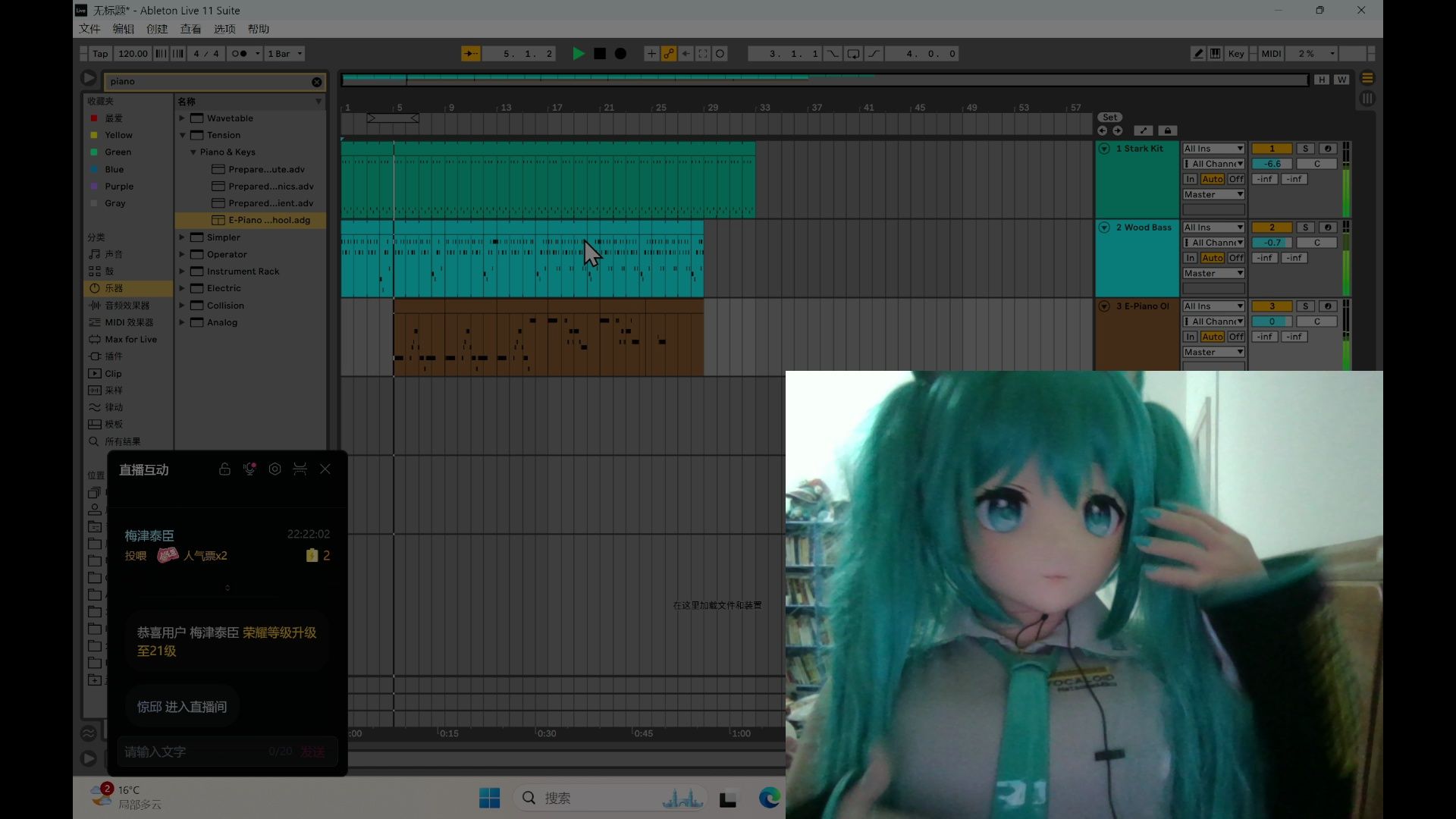Jump to next locator arrow

[1118, 130]
